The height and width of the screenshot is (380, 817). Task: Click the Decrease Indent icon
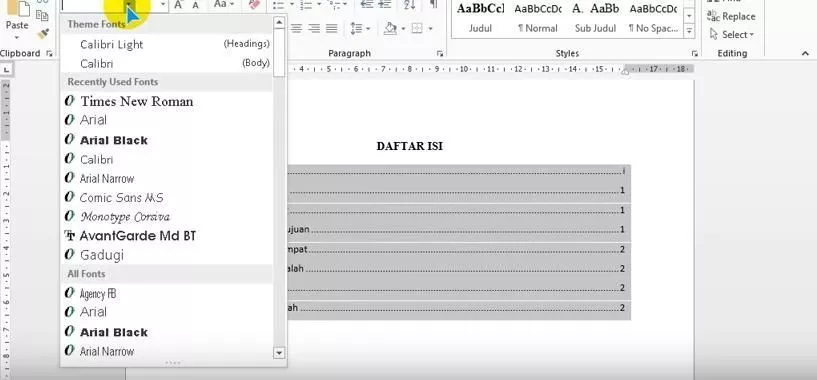[367, 5]
